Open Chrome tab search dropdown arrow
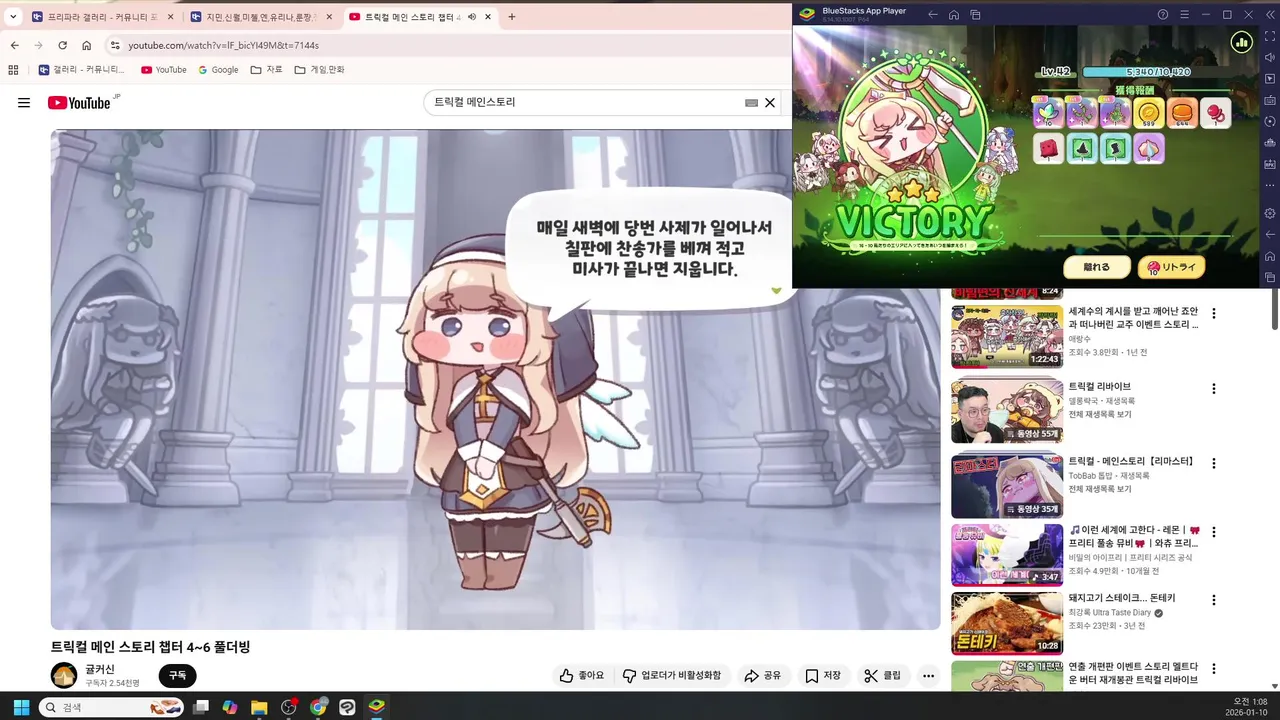The image size is (1280, 720). [x=13, y=17]
